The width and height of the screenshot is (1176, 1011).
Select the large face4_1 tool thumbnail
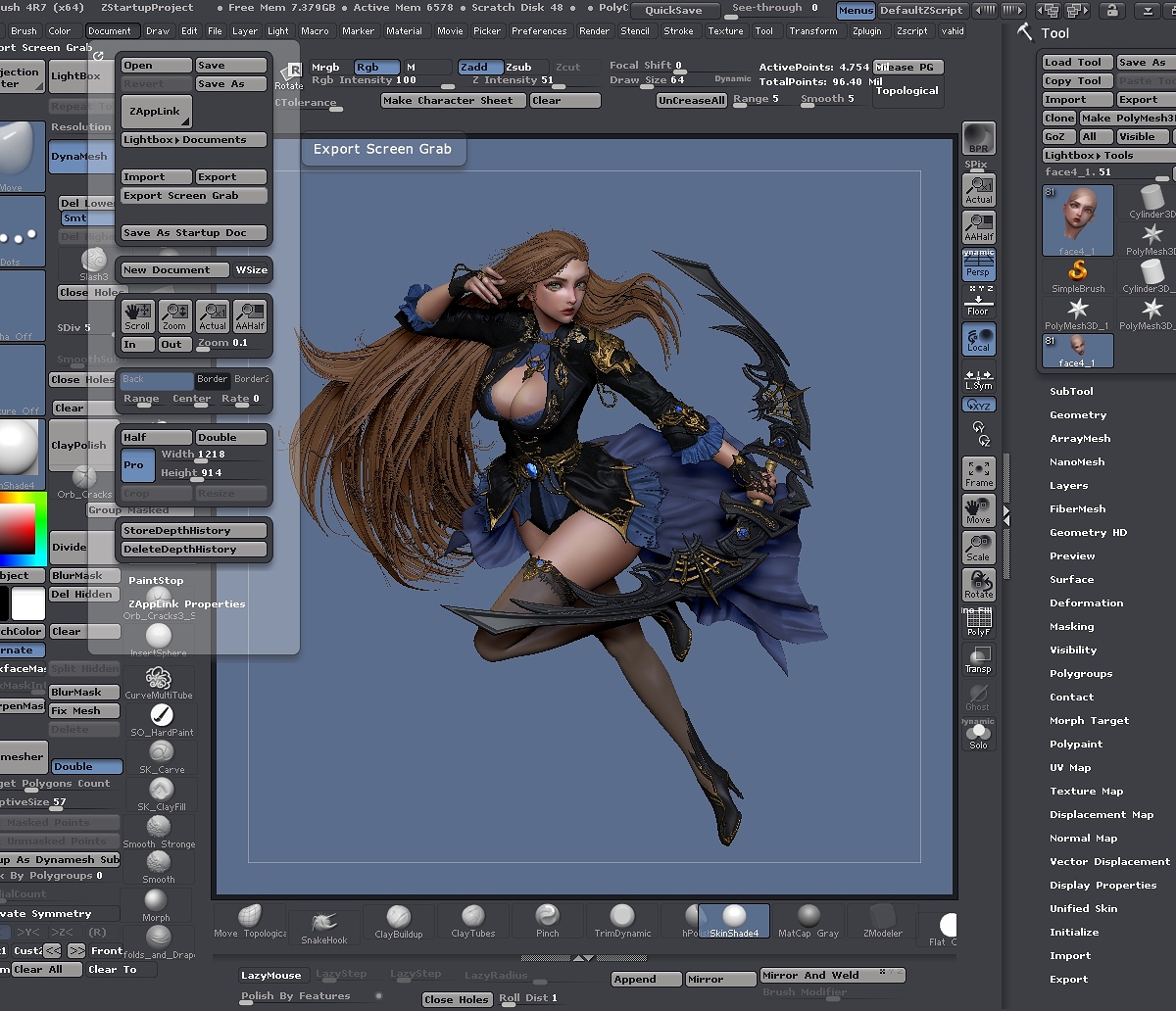(x=1078, y=220)
